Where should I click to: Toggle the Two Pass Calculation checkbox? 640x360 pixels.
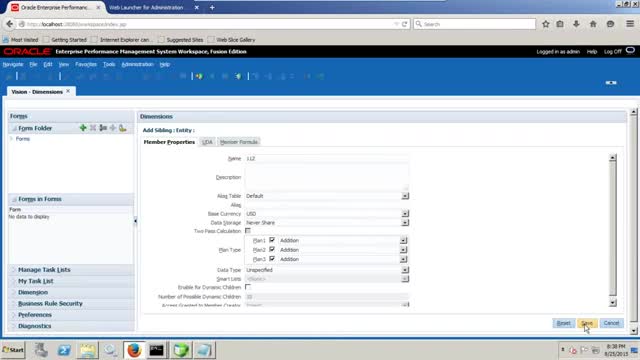(x=248, y=231)
